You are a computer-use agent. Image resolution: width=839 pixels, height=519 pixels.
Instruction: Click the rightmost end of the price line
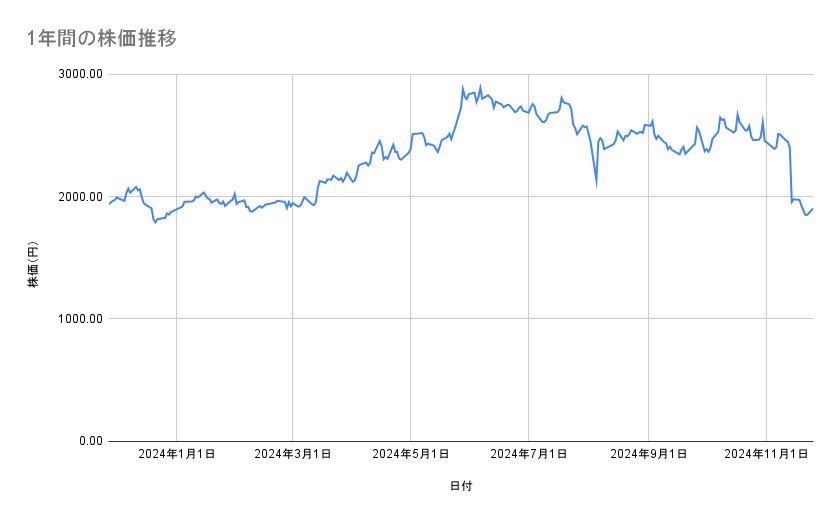pyautogui.click(x=812, y=208)
